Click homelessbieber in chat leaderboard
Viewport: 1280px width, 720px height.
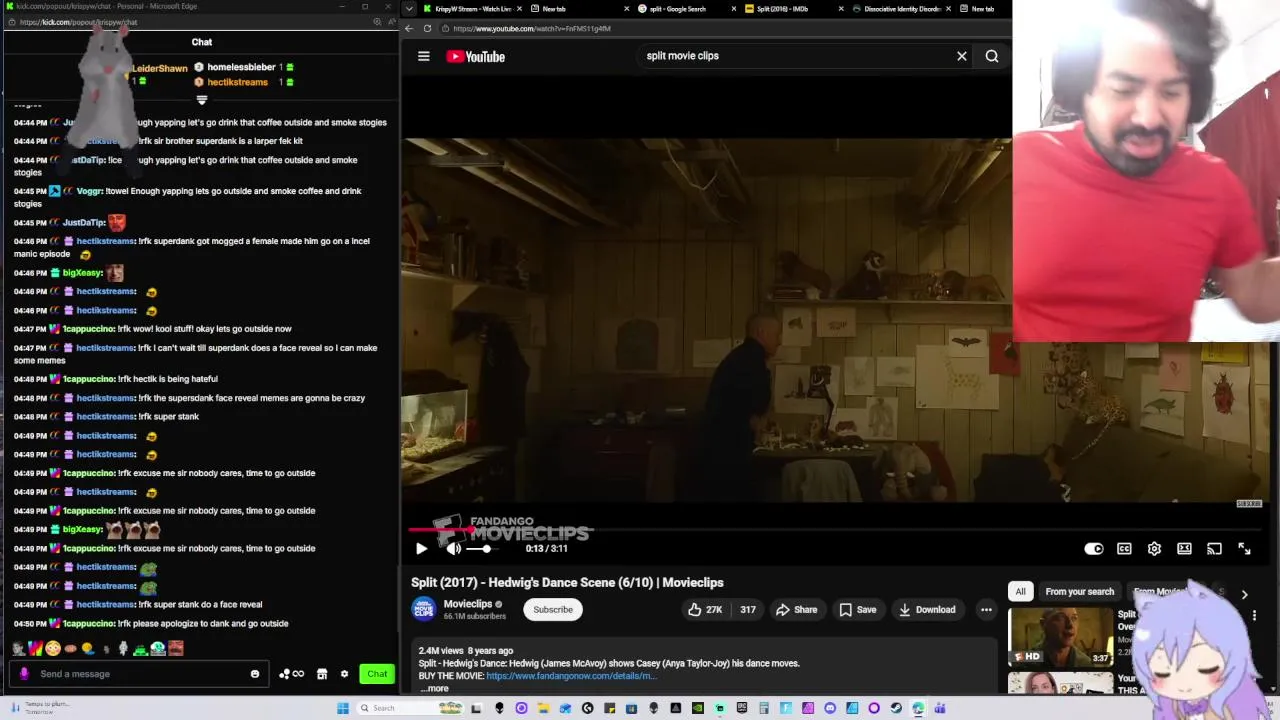point(242,67)
